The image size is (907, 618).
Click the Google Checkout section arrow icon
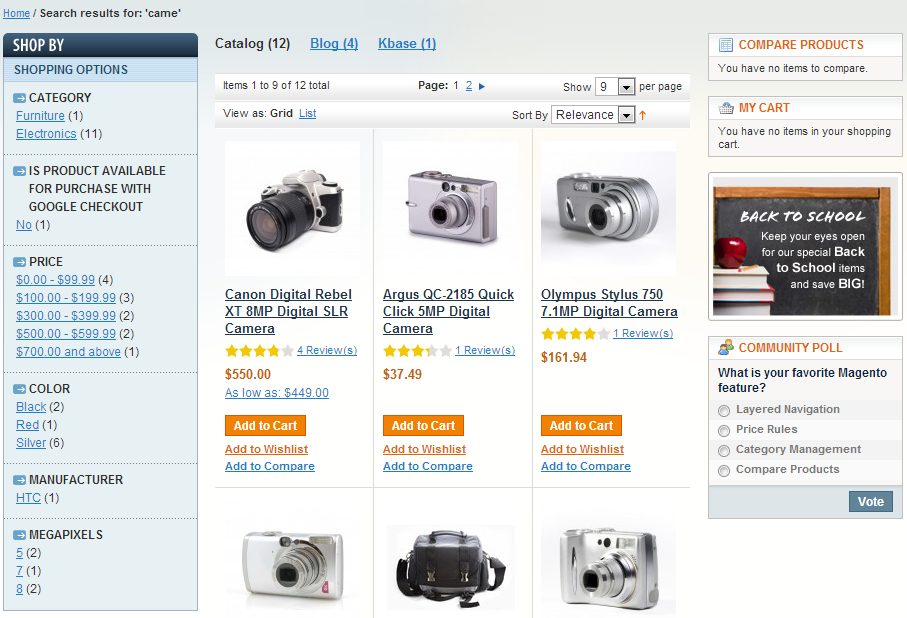click(x=20, y=171)
